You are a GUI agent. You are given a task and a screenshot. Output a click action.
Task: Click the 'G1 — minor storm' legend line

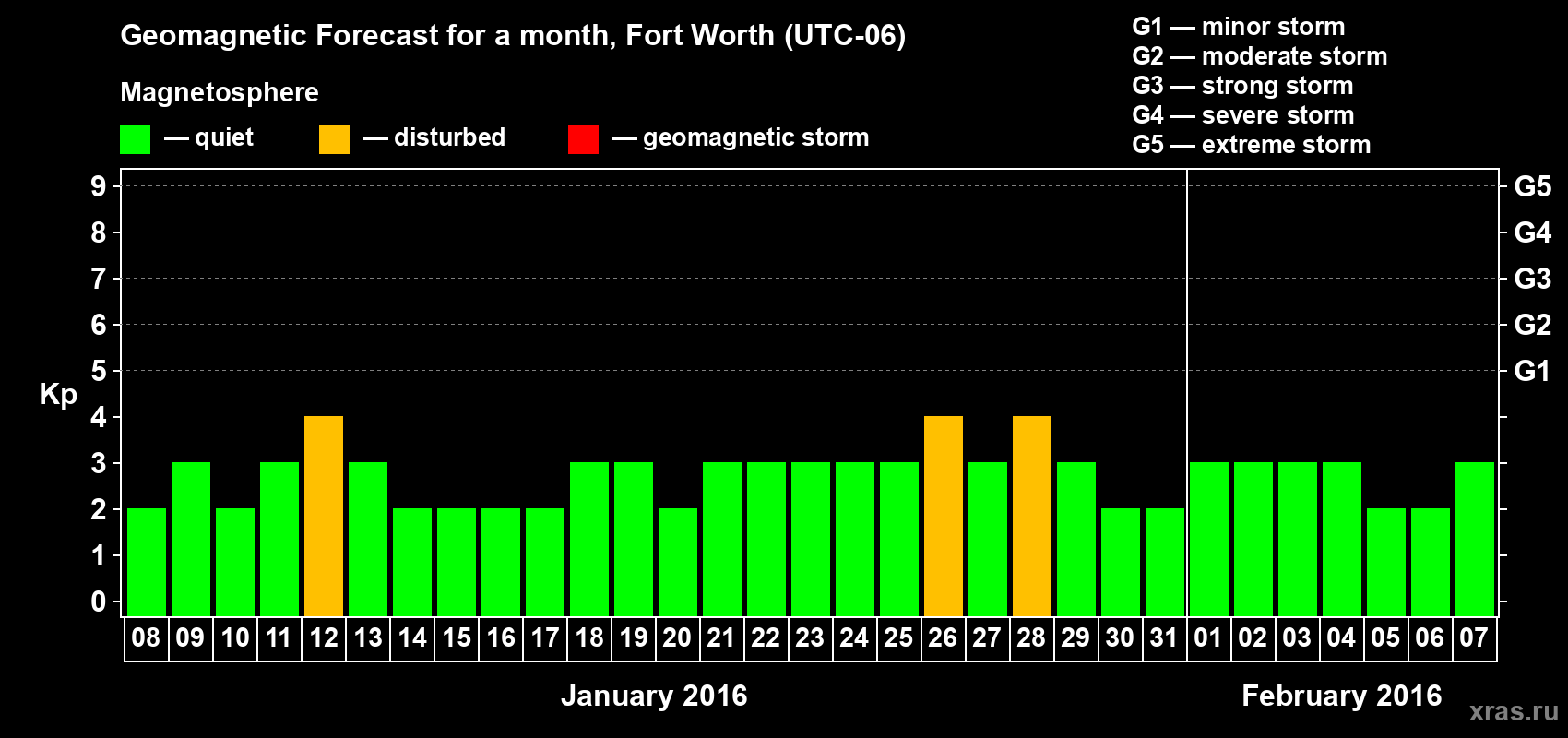pos(1239,27)
